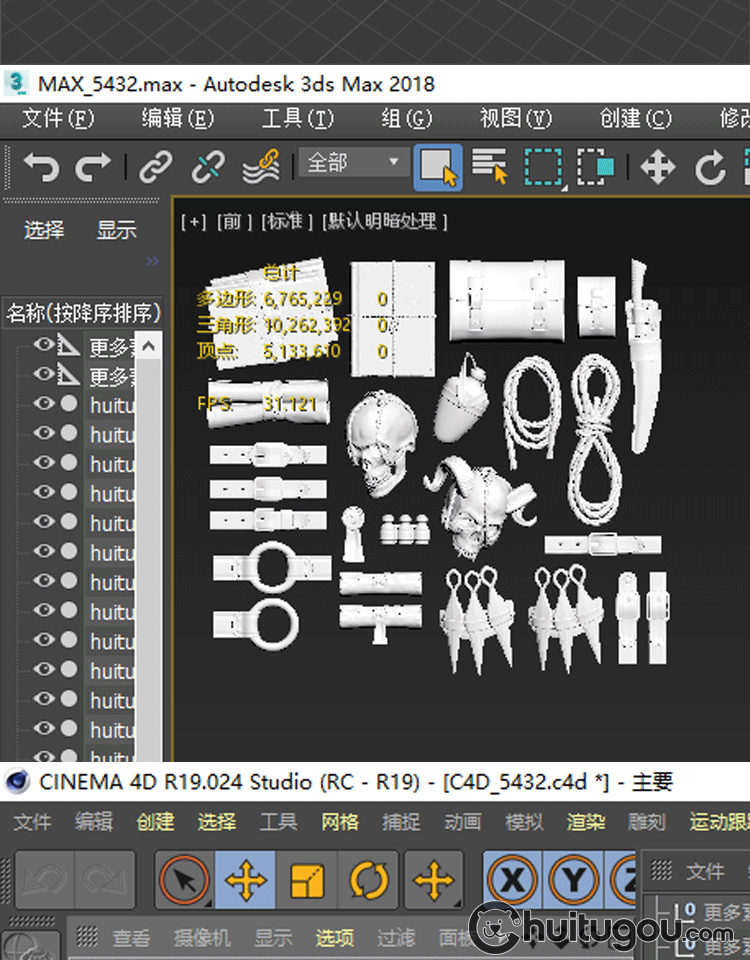Toggle eye visibility of the first huitu row
The image size is (750, 960).
pyautogui.click(x=43, y=403)
